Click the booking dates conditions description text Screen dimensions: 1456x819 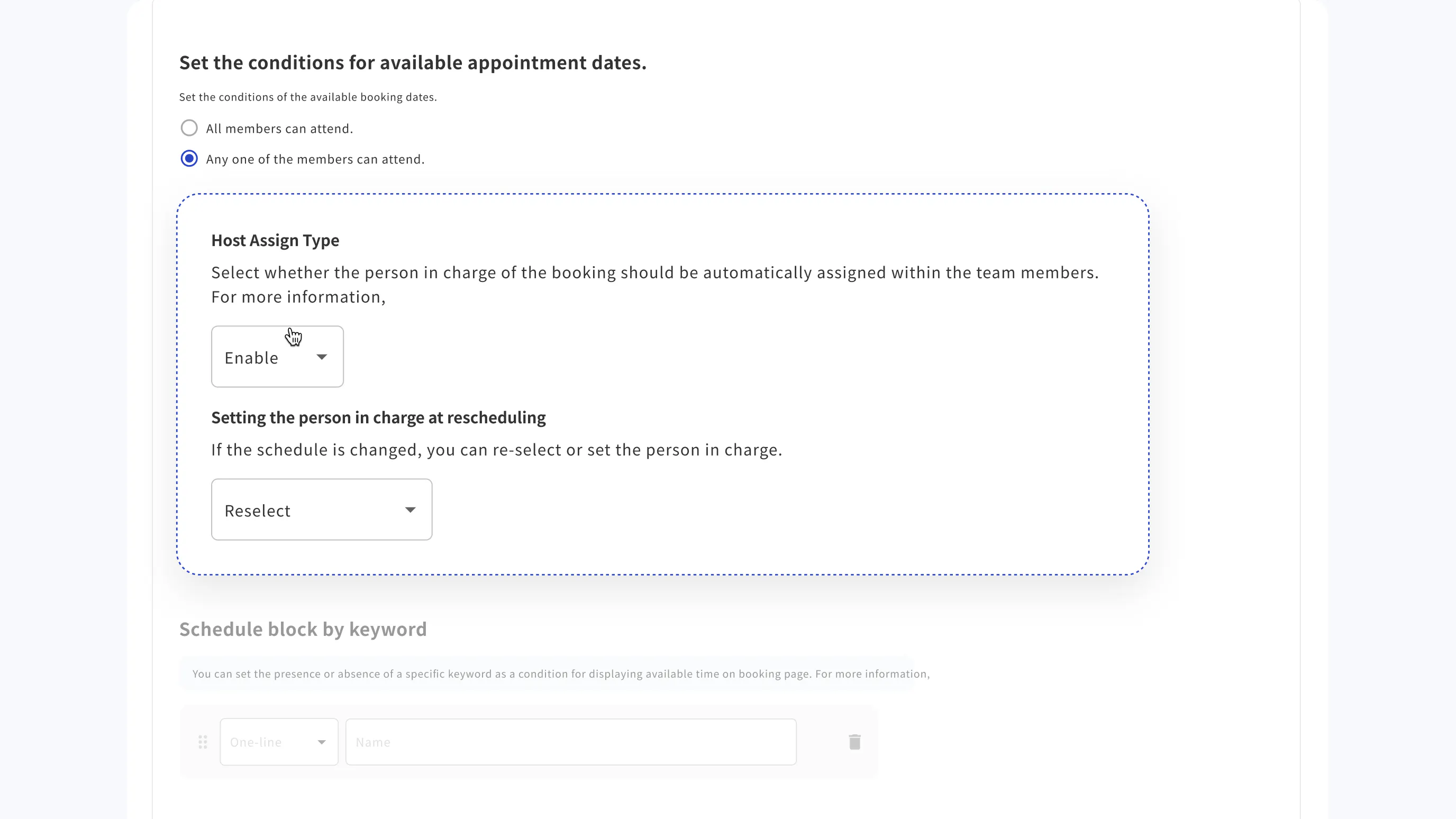308,97
